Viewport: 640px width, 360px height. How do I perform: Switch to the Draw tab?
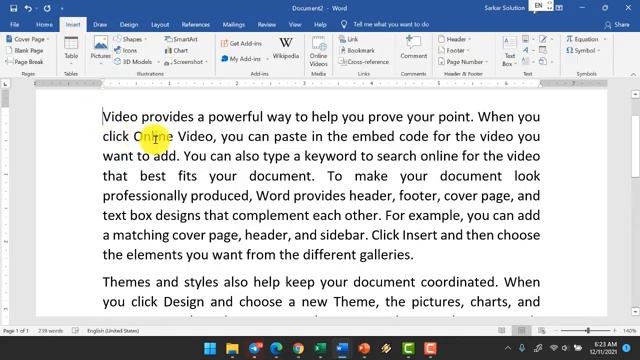pyautogui.click(x=100, y=24)
